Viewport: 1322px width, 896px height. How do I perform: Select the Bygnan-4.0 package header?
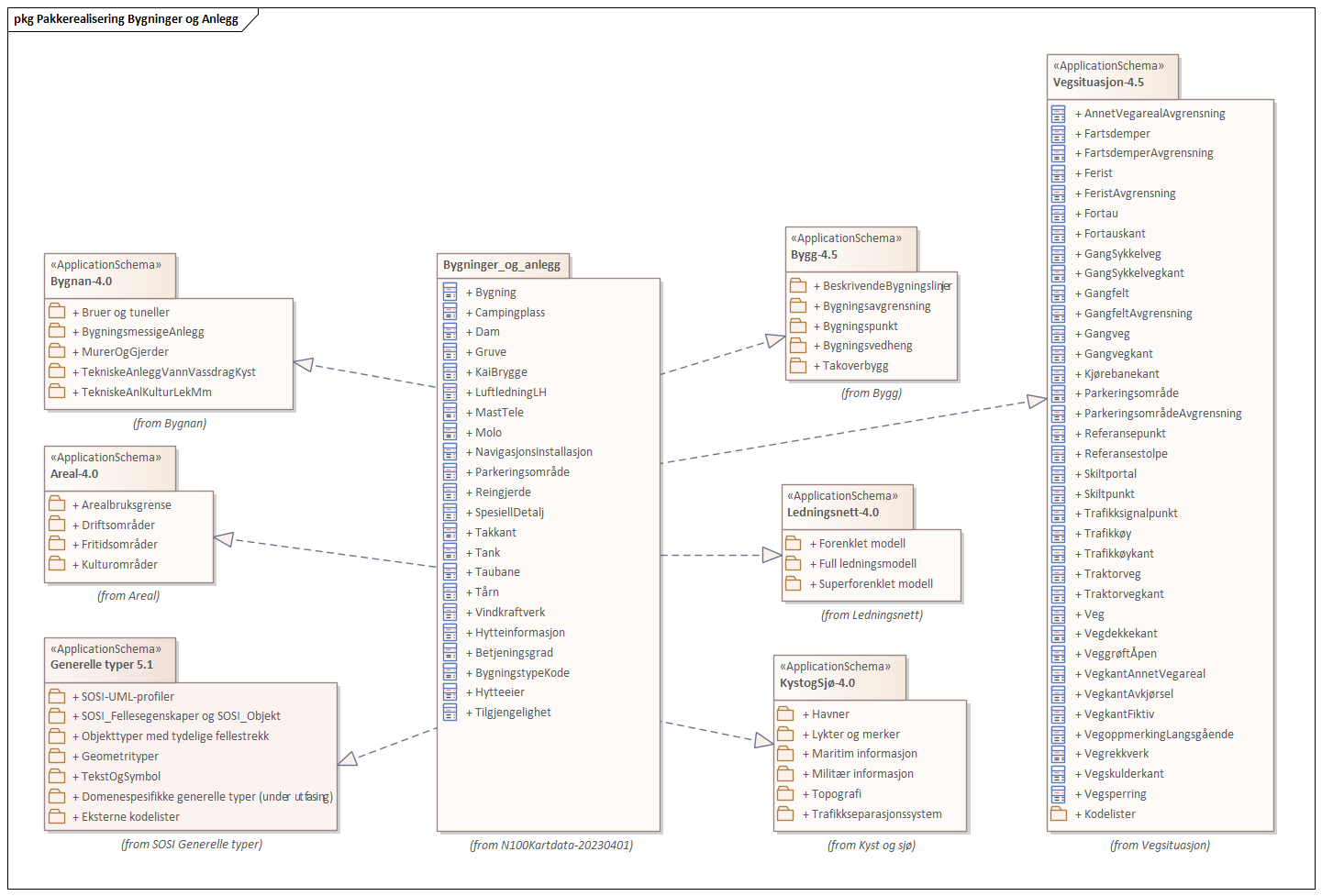coord(110,275)
